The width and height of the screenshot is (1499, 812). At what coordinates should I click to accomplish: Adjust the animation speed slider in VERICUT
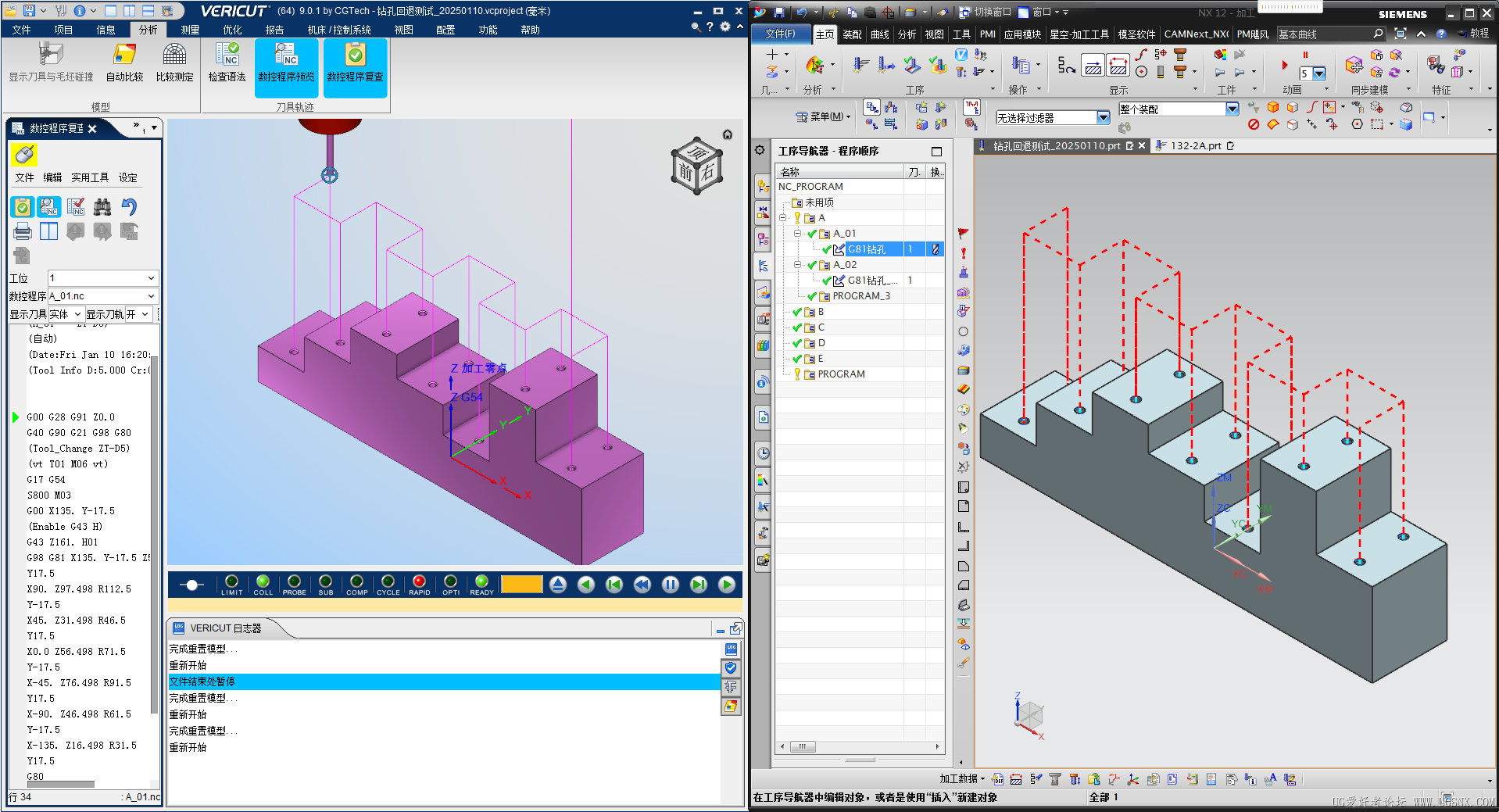click(x=192, y=585)
